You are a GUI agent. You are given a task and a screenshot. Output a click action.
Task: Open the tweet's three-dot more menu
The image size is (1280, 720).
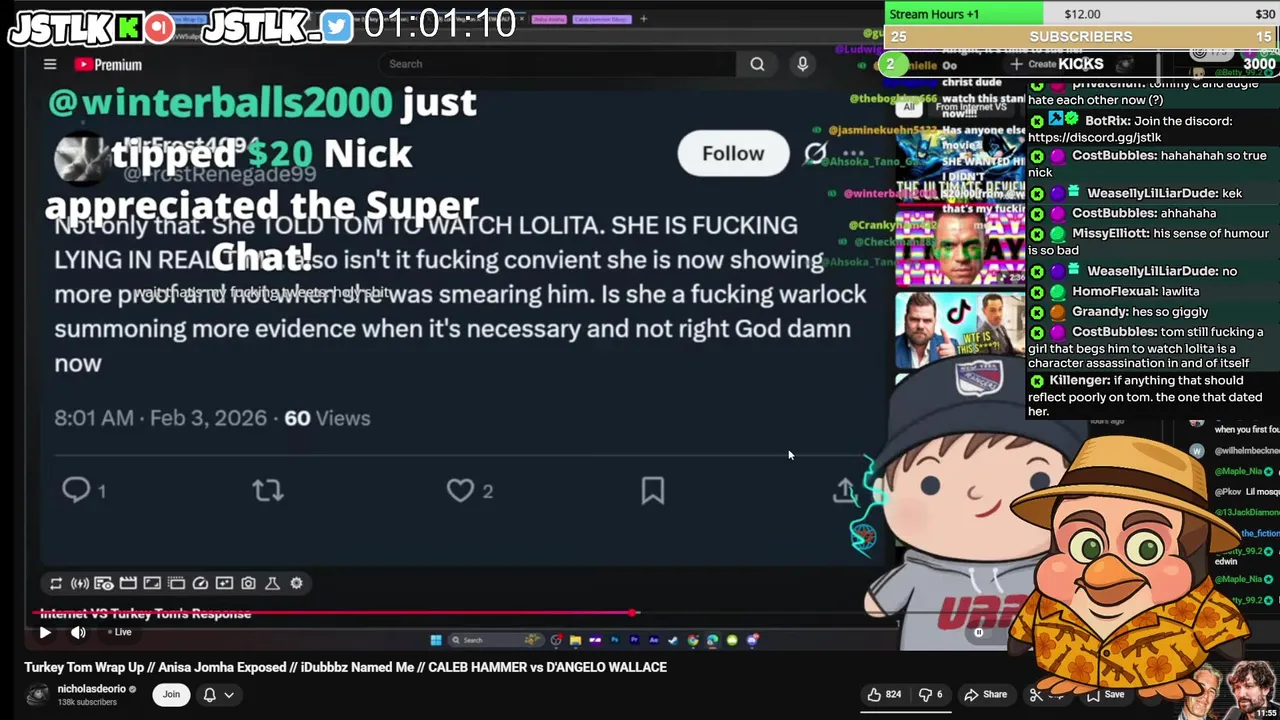click(853, 154)
